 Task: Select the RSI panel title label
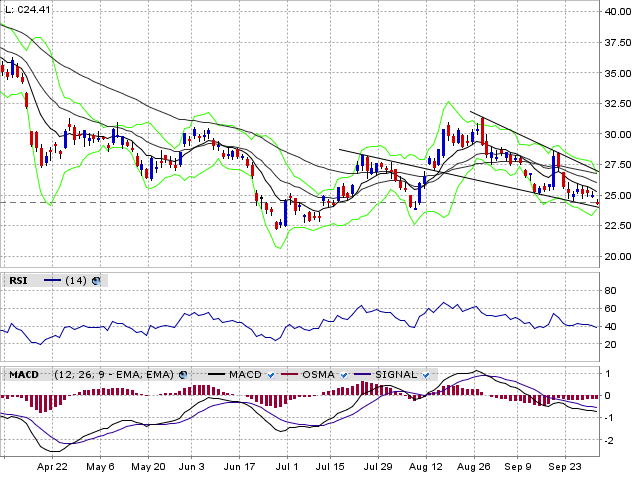18,281
